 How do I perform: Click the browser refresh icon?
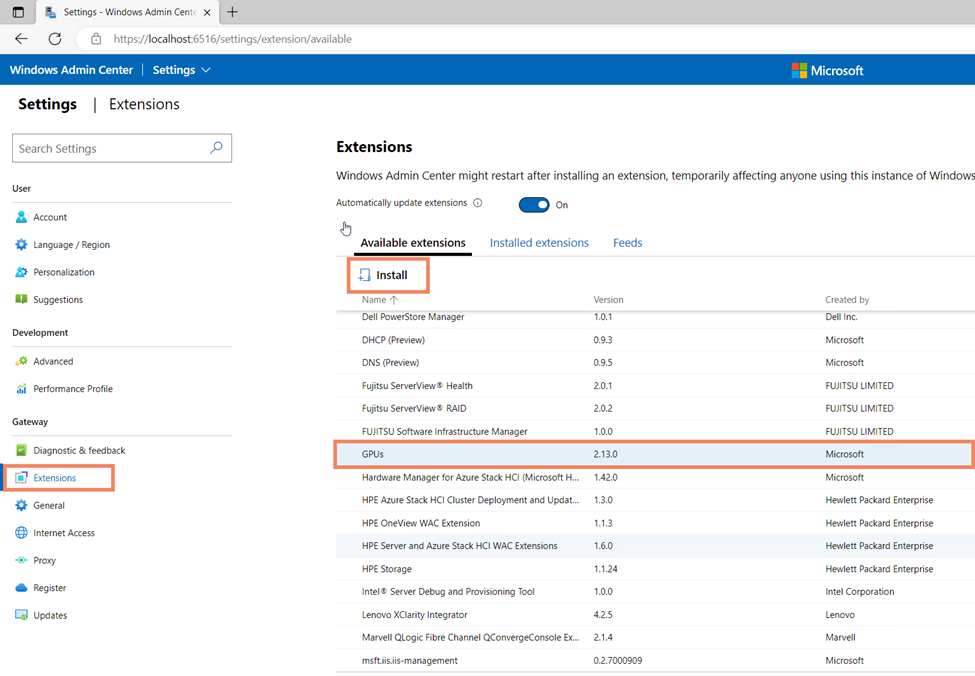(55, 39)
